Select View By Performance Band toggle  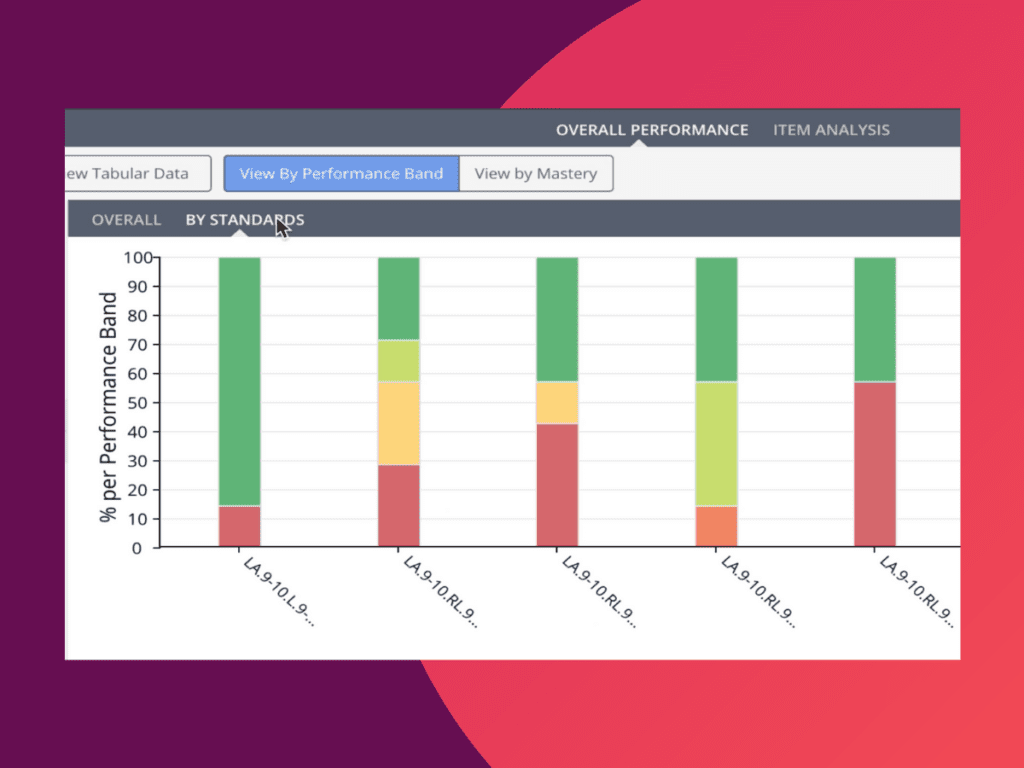(x=341, y=173)
